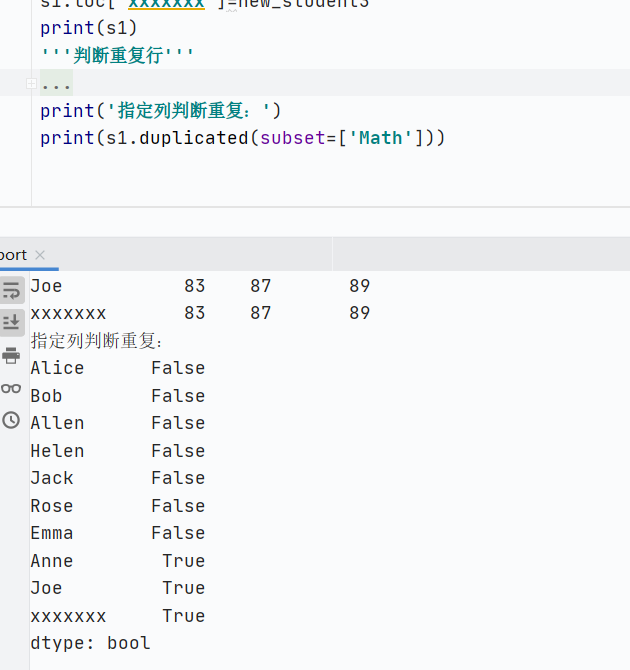630x670 pixels.
Task: Toggle soft-wrap in the console
Action: coord(11,291)
